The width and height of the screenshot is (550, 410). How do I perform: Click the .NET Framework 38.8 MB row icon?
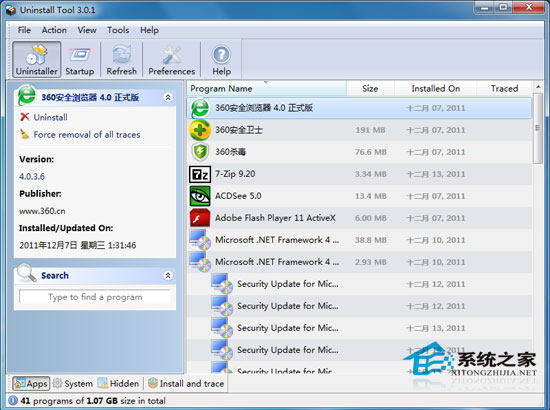(200, 240)
